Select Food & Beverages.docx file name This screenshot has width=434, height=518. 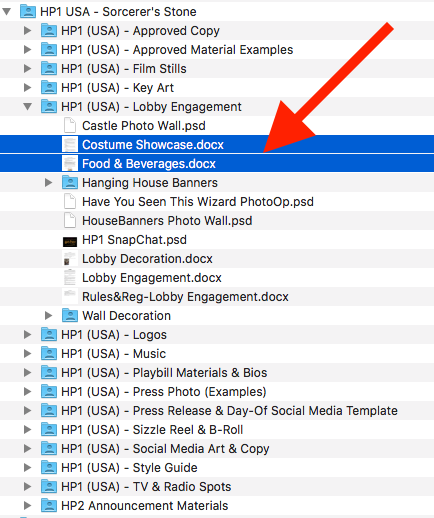[x=149, y=164]
